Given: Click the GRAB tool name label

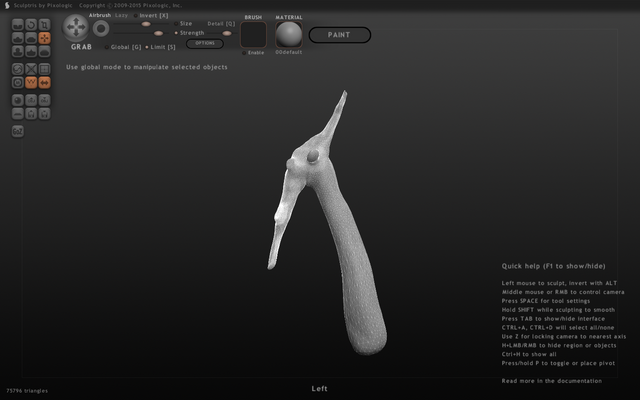Looking at the screenshot, I should [81, 47].
